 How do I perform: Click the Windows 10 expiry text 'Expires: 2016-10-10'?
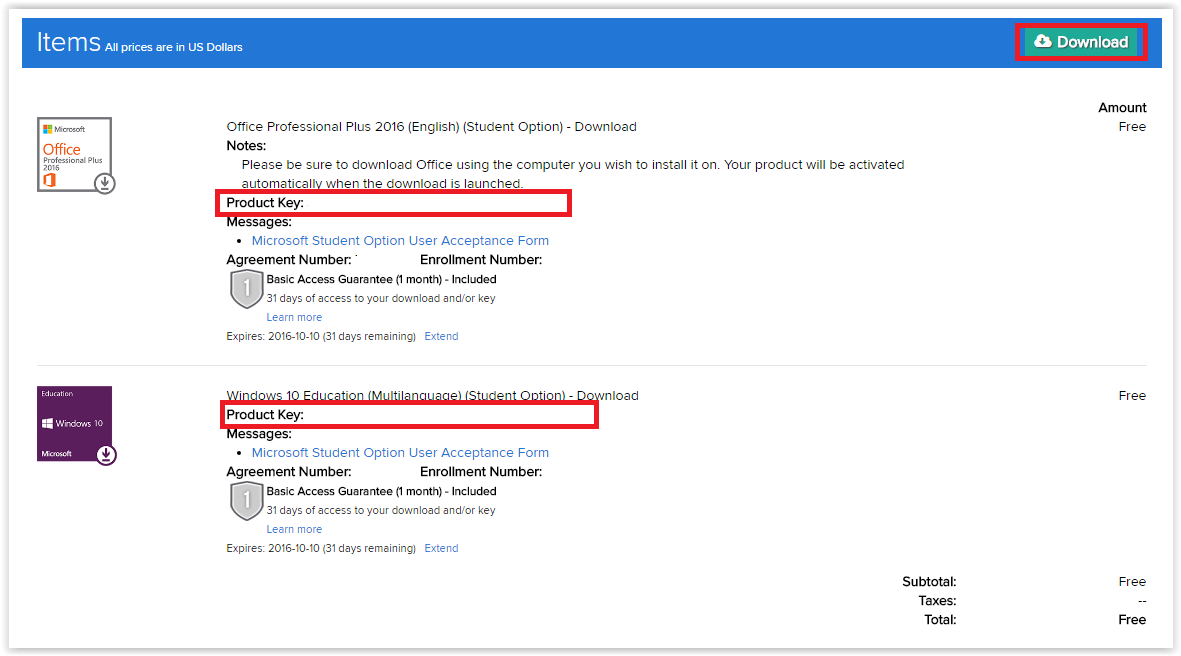tap(273, 548)
